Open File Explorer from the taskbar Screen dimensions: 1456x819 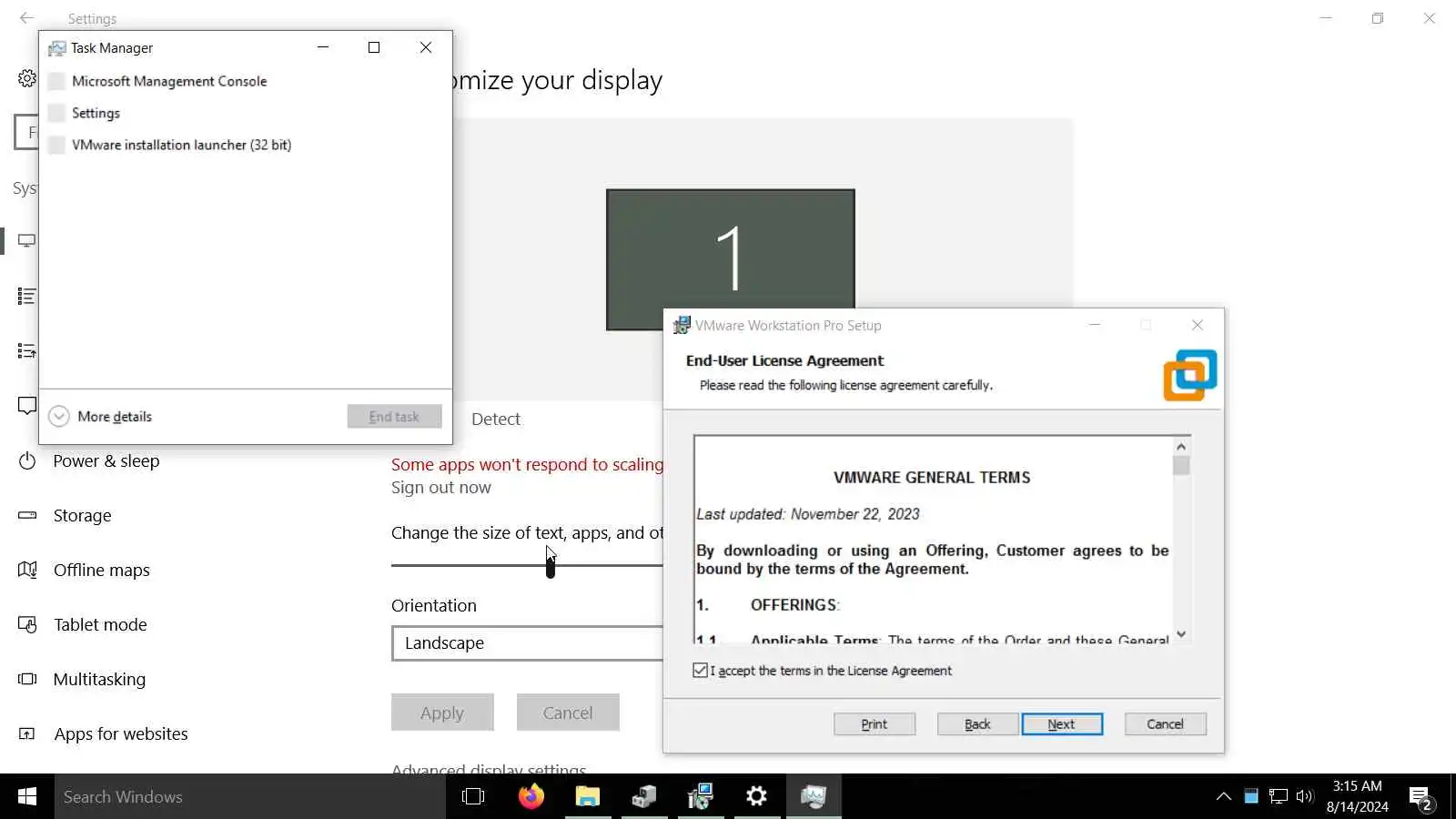pos(588,797)
